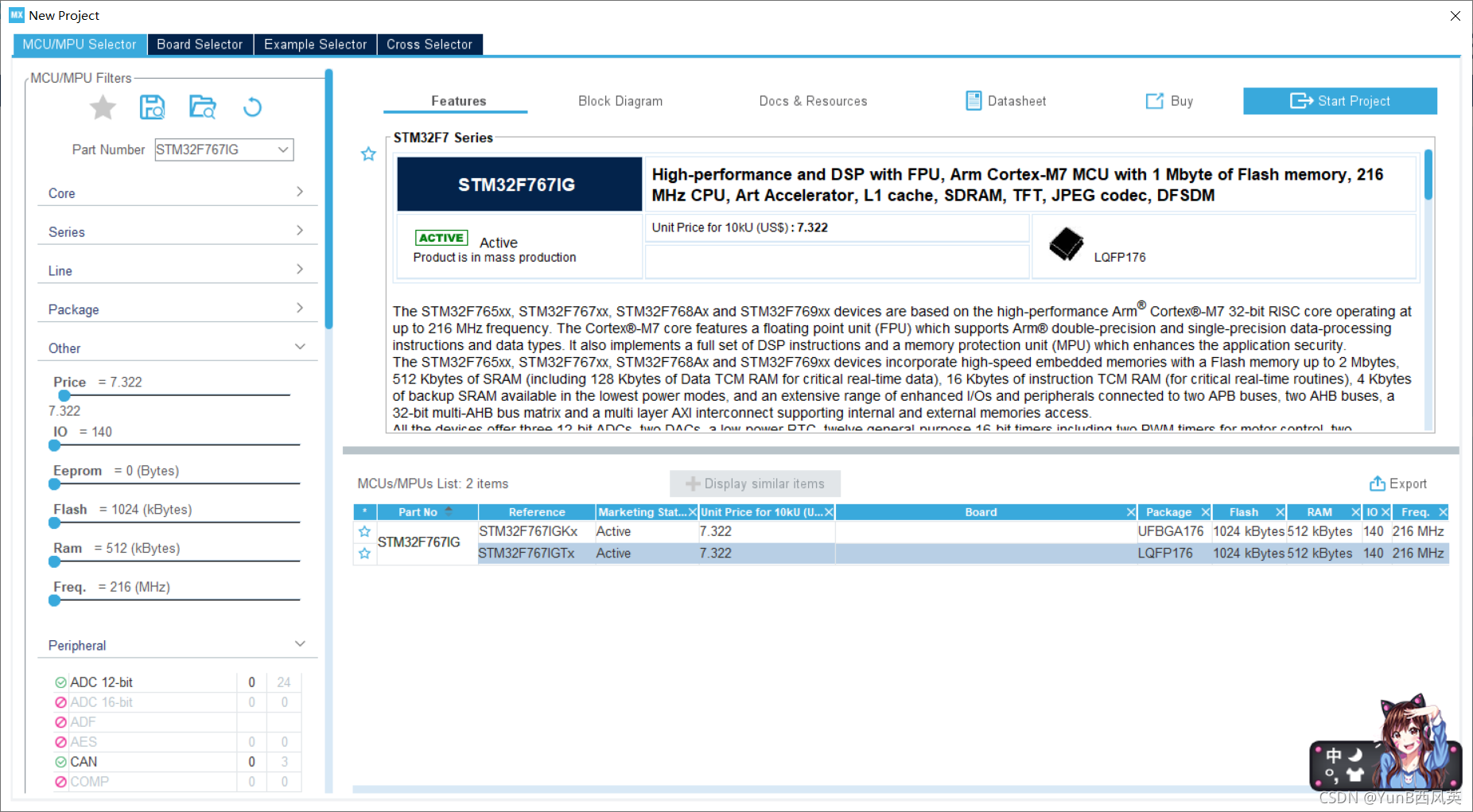1473x812 pixels.
Task: Toggle ADC 16-bit peripheral filter
Action: coord(61,702)
